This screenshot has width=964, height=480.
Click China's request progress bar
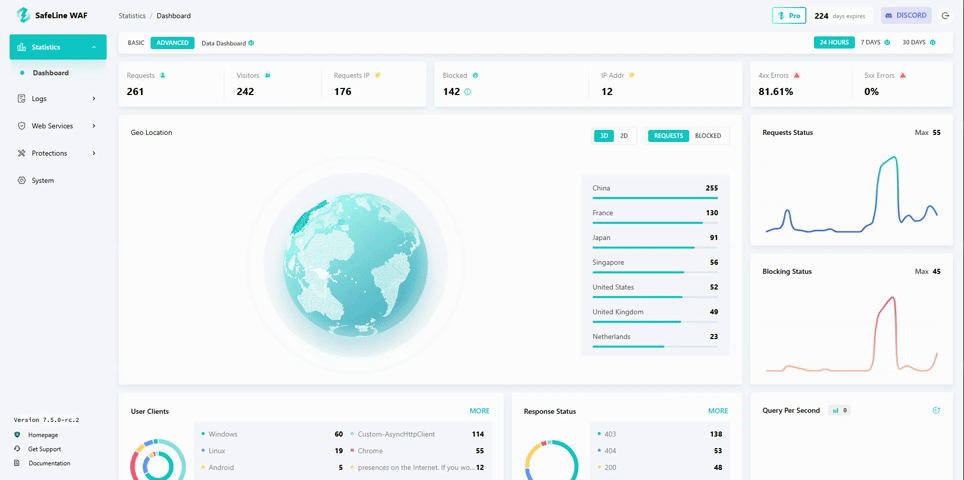click(654, 198)
